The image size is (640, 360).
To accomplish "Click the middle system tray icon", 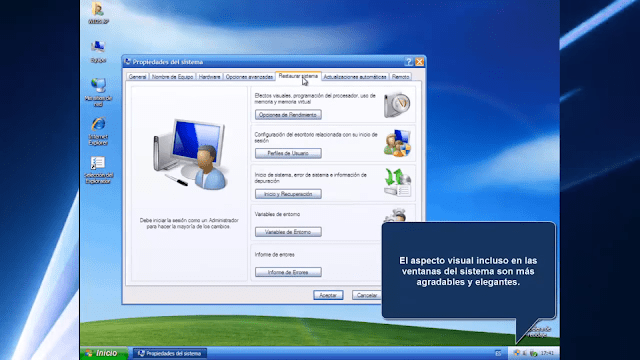I will [525, 353].
